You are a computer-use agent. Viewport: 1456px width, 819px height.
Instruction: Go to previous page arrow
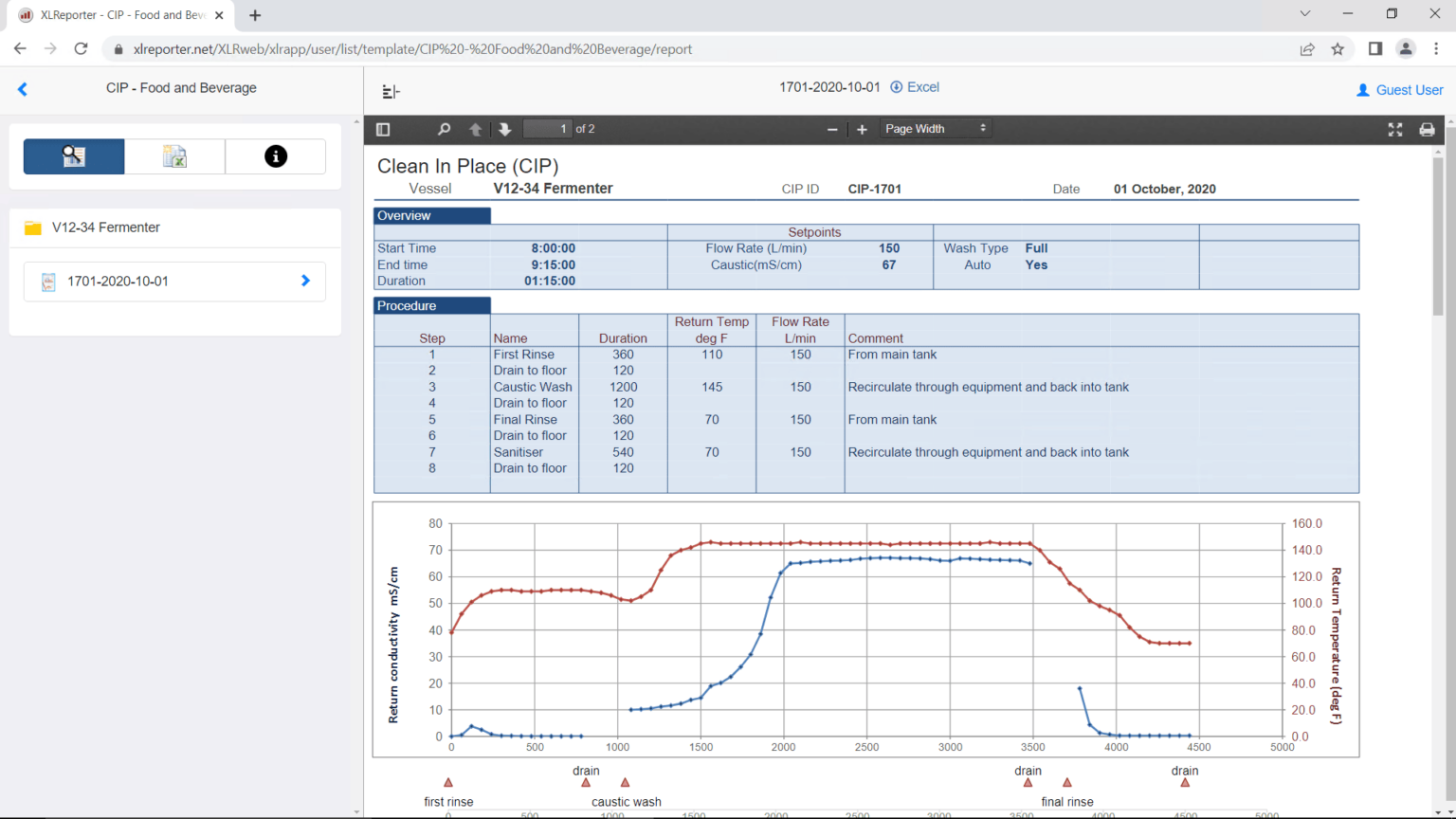tap(476, 129)
